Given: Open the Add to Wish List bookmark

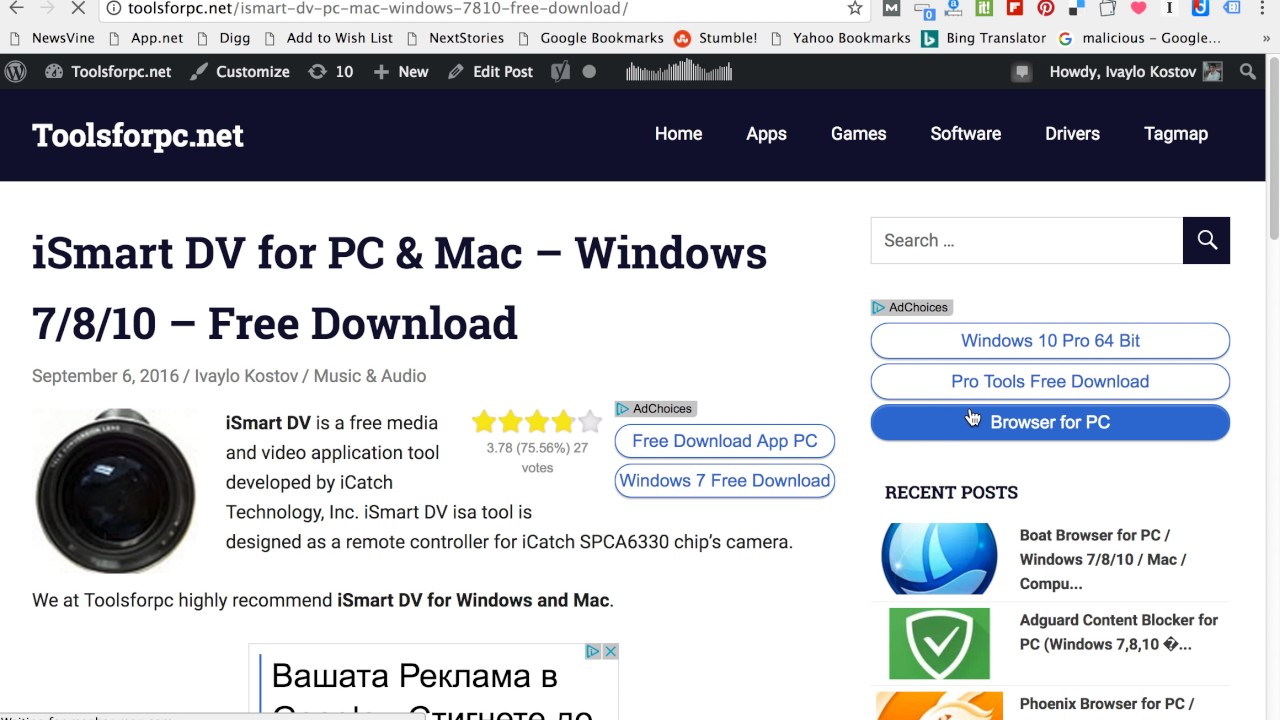Looking at the screenshot, I should click(328, 38).
